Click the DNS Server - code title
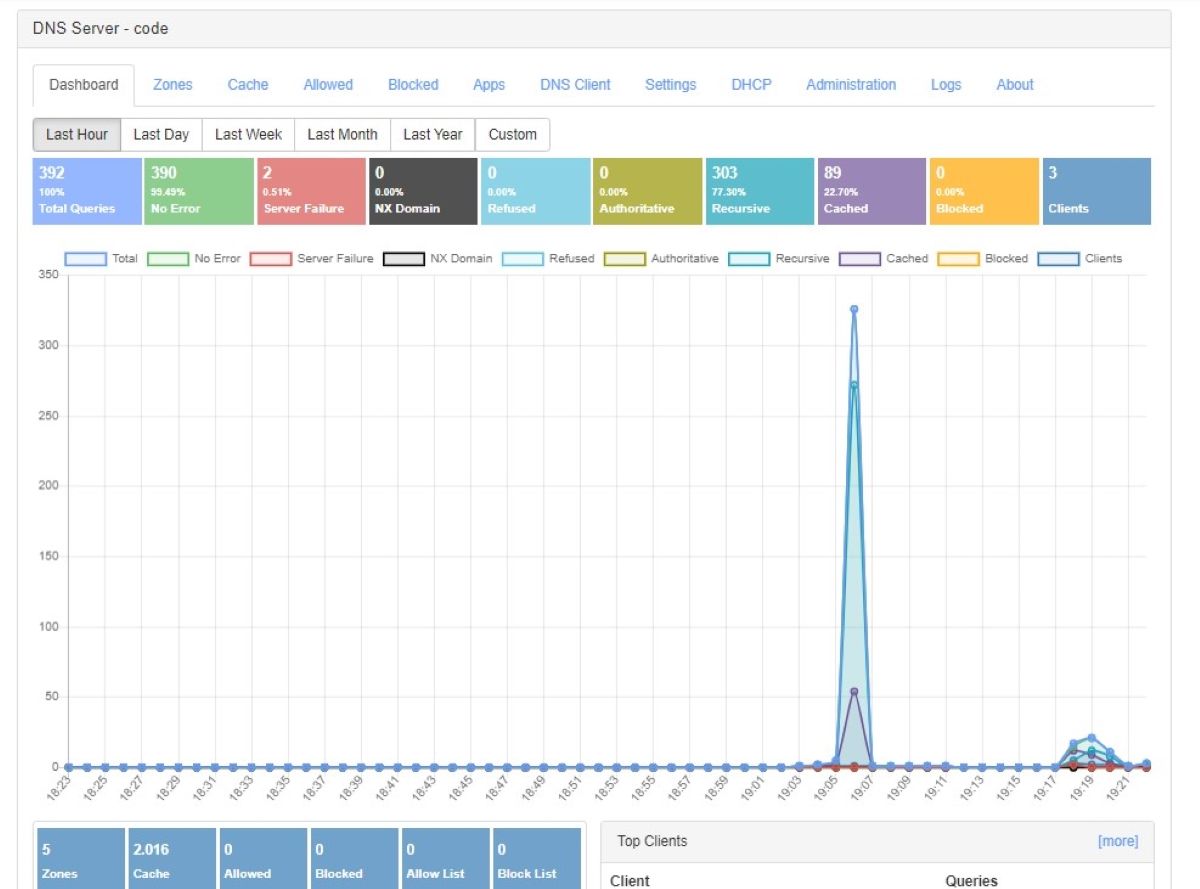1200x889 pixels. 100,29
